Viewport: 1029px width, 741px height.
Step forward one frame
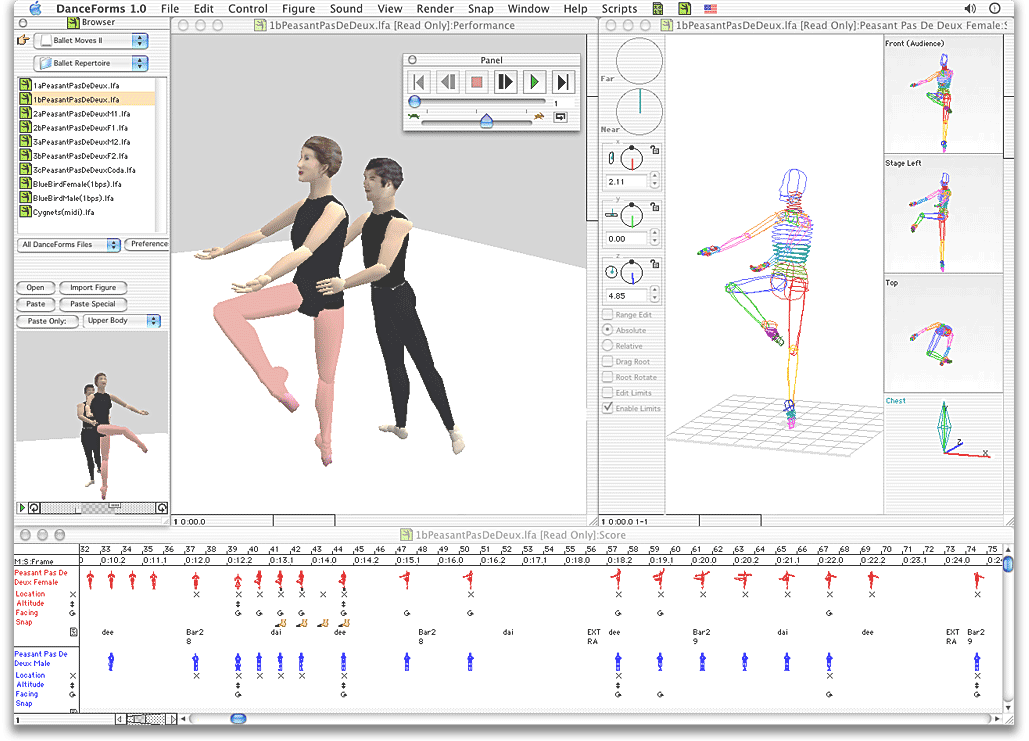[505, 82]
